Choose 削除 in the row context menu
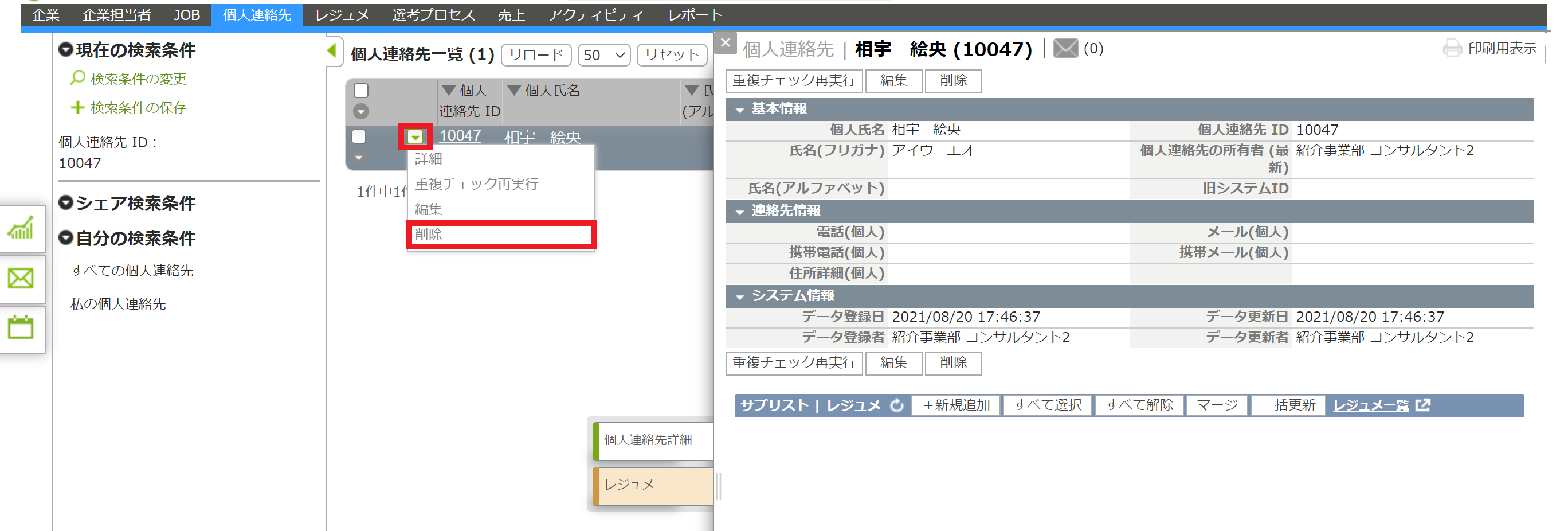The height and width of the screenshot is (531, 1568). click(x=501, y=235)
